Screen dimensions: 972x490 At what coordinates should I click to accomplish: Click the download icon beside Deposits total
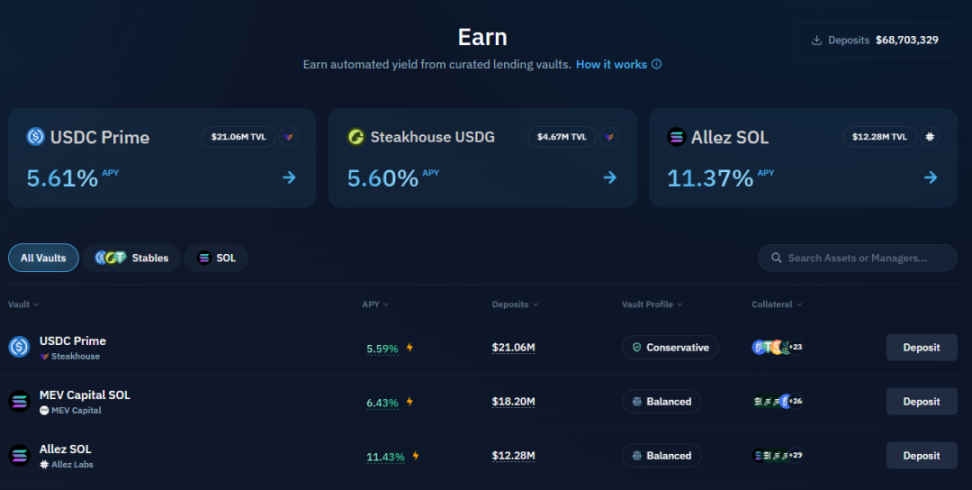(817, 40)
